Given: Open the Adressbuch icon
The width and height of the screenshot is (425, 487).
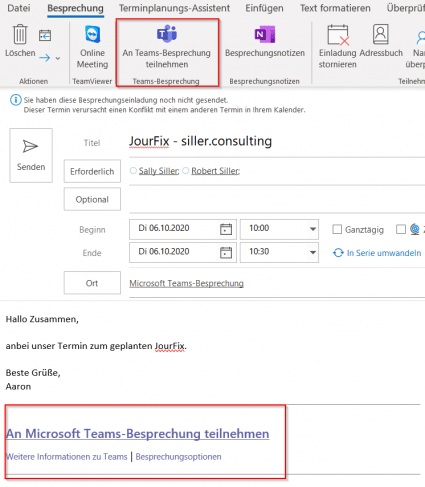Looking at the screenshot, I should pos(381,34).
